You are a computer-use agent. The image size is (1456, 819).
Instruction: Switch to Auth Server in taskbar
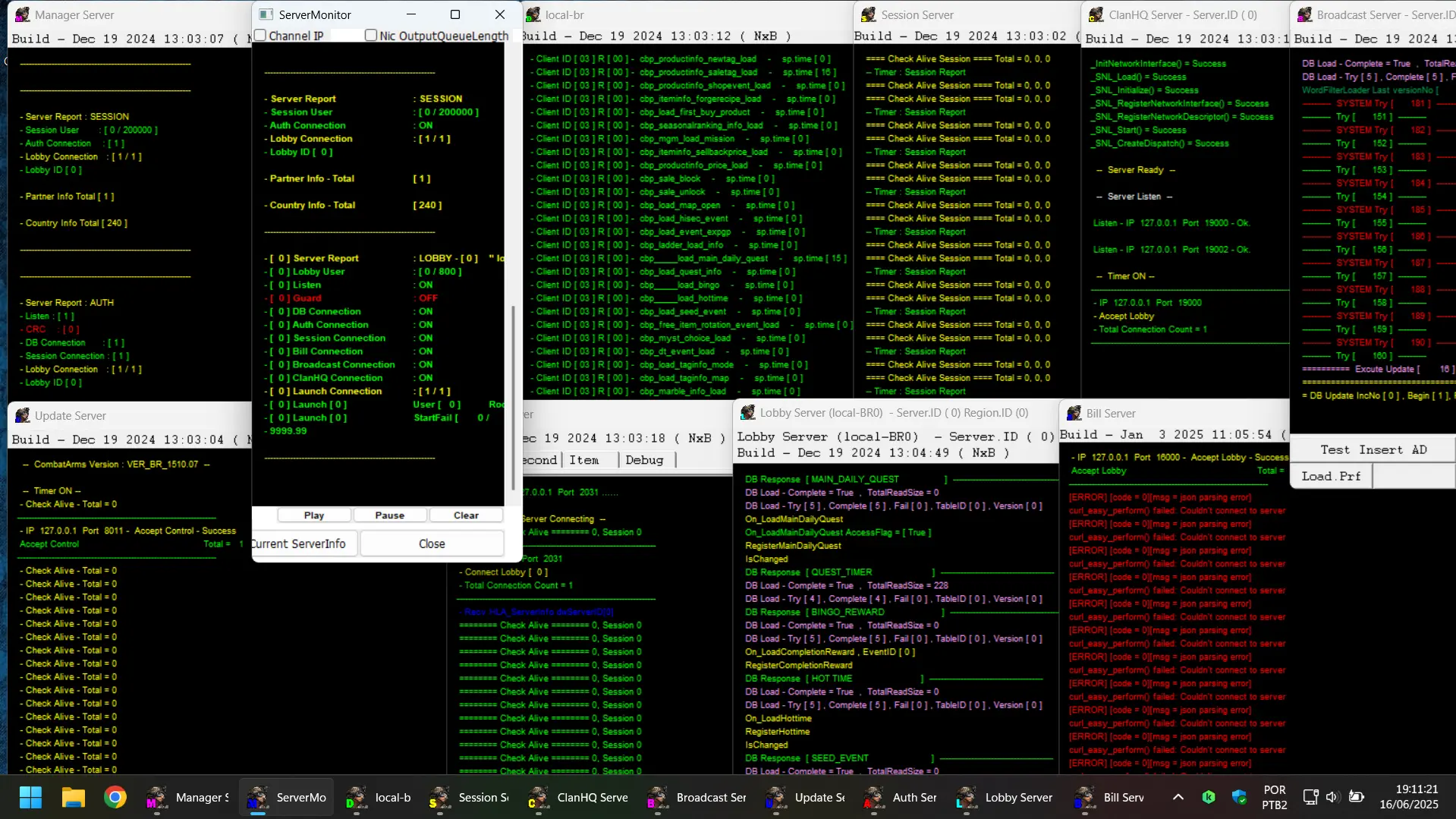click(901, 797)
